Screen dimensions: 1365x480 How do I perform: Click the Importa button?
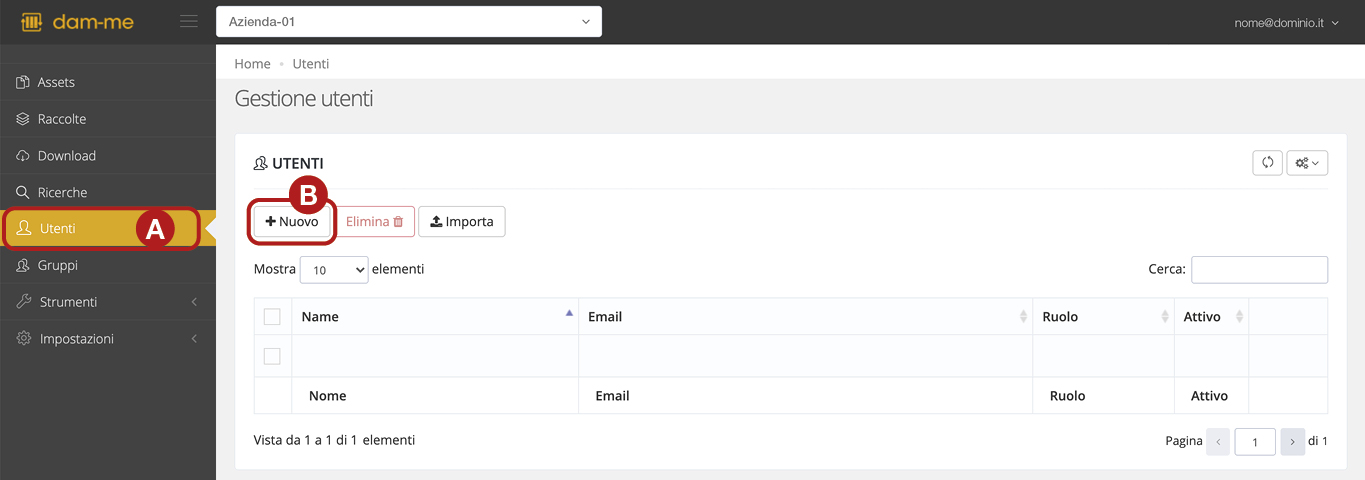coord(462,222)
